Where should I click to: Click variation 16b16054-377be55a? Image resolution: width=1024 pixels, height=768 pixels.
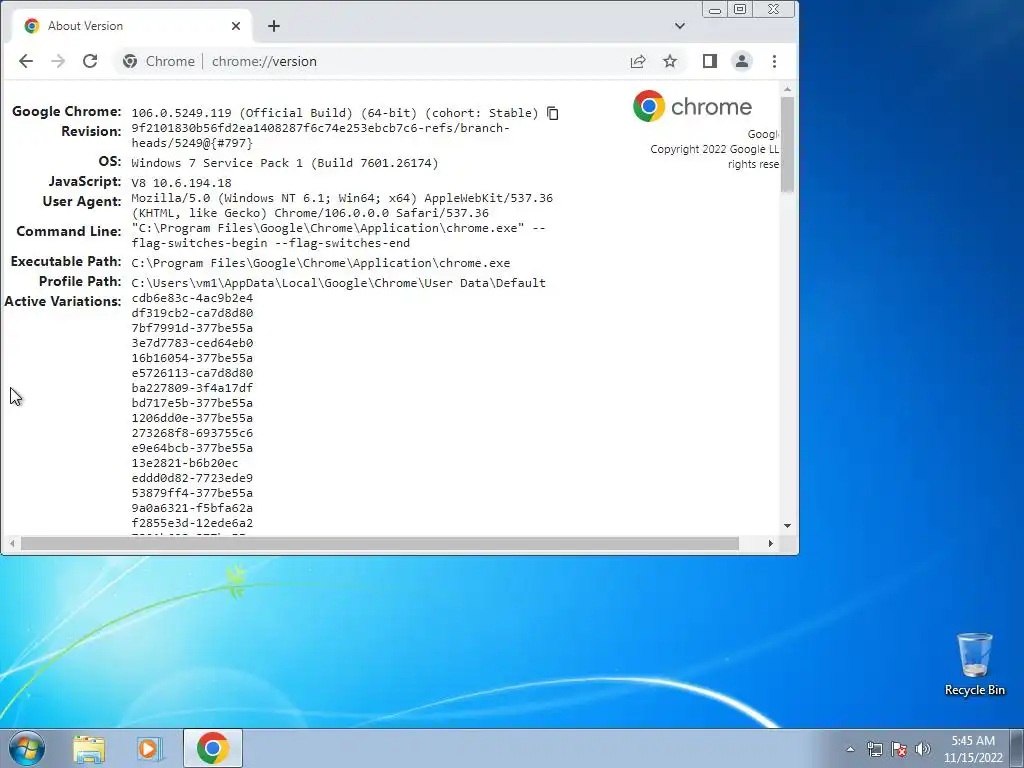pyautogui.click(x=192, y=358)
